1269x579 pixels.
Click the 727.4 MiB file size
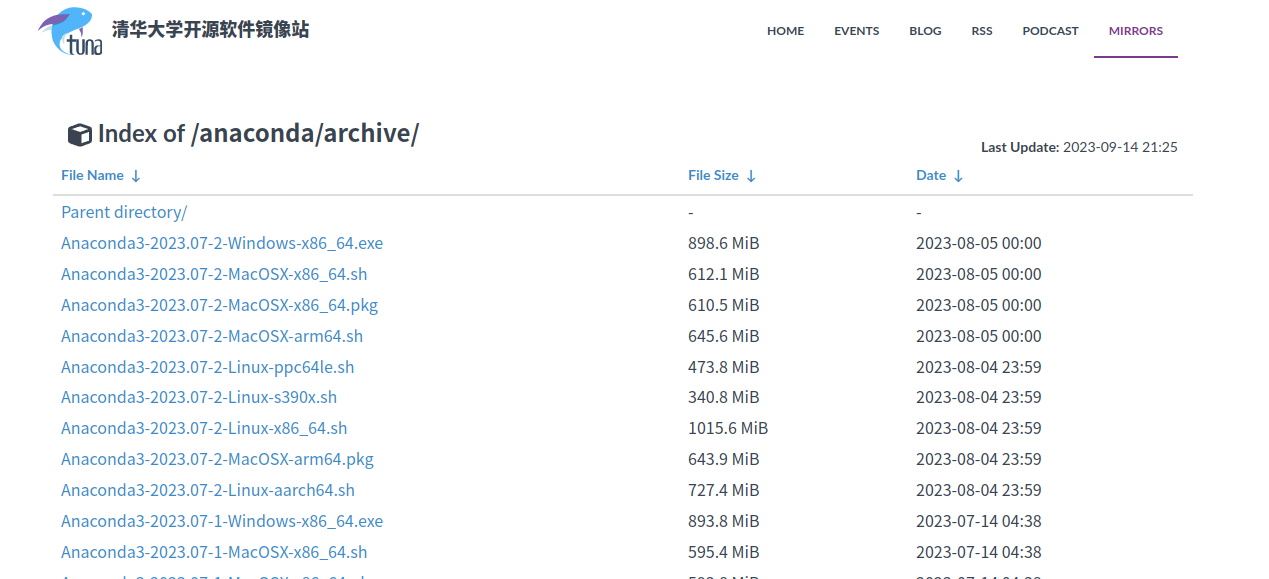(x=724, y=490)
